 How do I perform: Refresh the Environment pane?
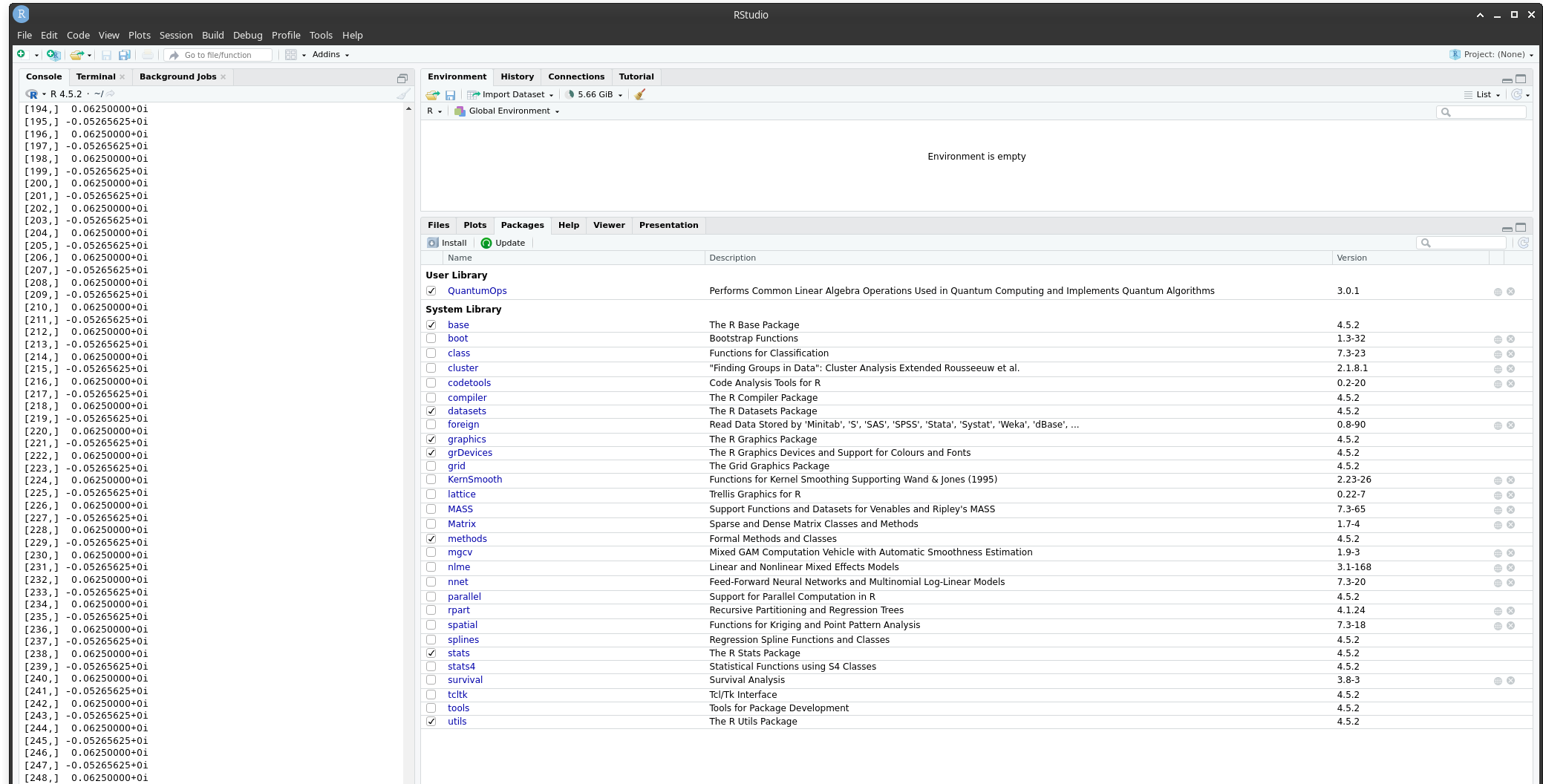1516,94
